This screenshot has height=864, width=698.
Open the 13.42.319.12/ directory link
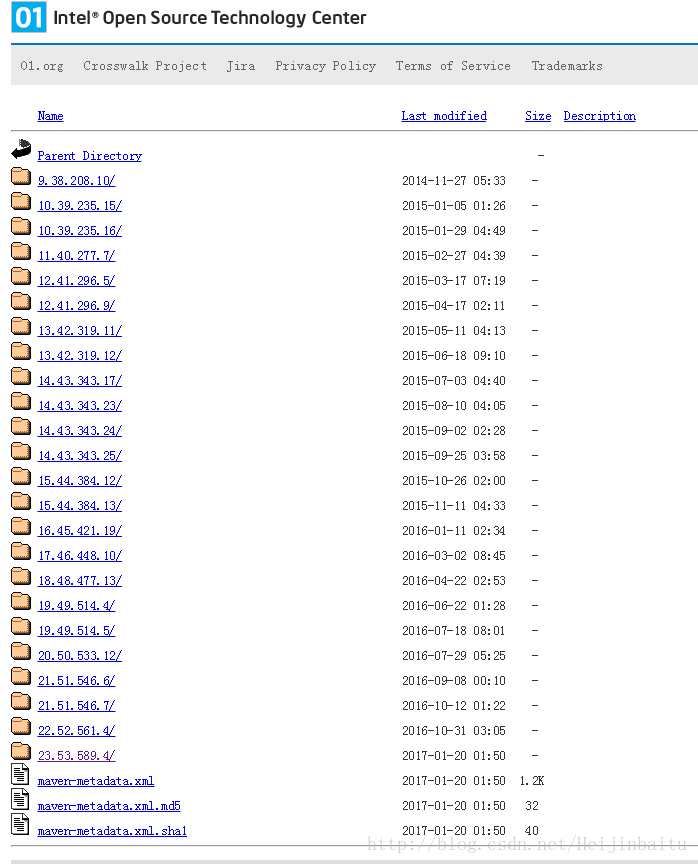click(80, 356)
